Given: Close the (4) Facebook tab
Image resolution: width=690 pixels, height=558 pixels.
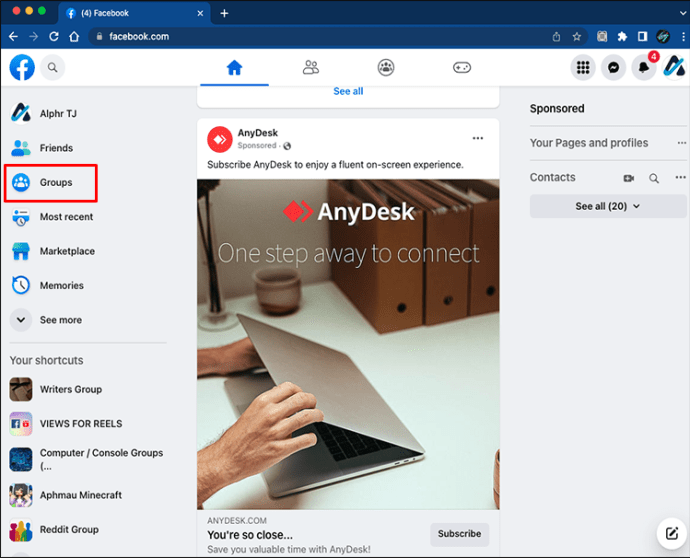Looking at the screenshot, I should tap(200, 13).
